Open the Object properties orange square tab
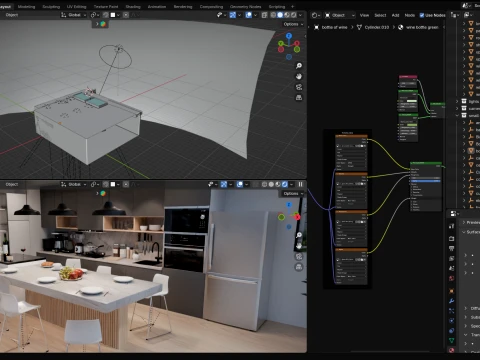480x360 pixels. coord(452,291)
